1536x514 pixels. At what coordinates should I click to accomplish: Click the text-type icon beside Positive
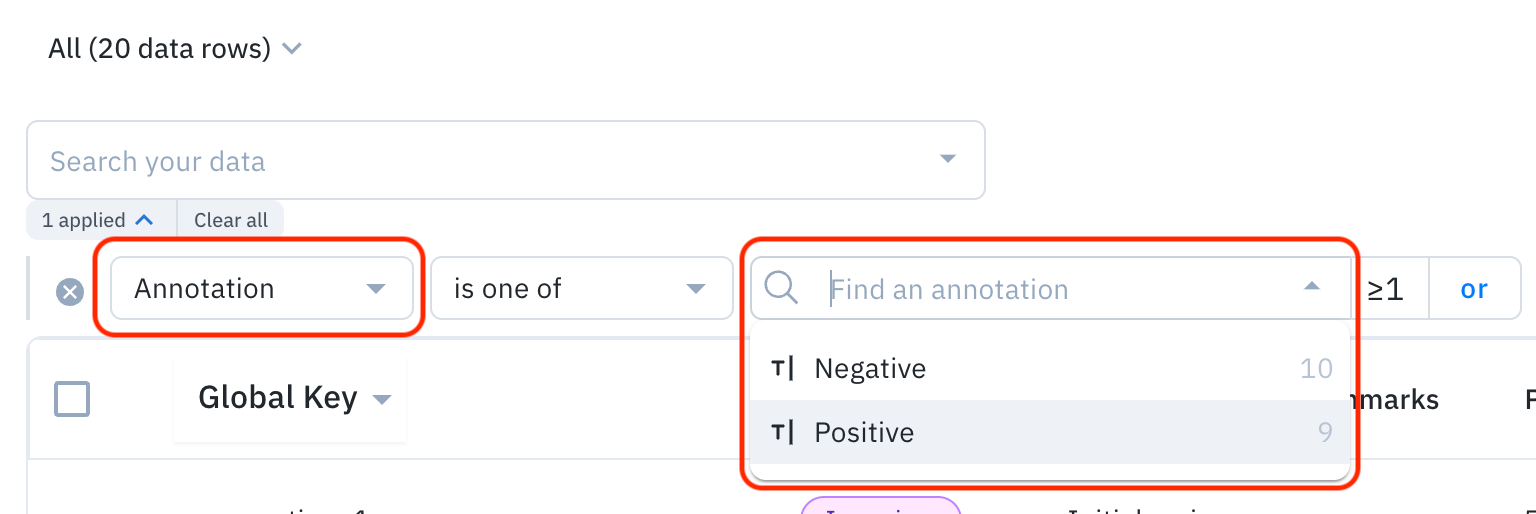click(783, 432)
